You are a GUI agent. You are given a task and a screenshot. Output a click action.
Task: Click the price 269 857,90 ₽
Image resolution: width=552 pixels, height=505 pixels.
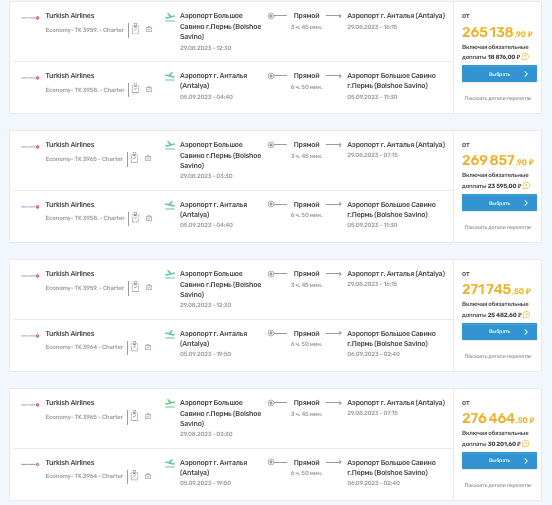click(498, 161)
